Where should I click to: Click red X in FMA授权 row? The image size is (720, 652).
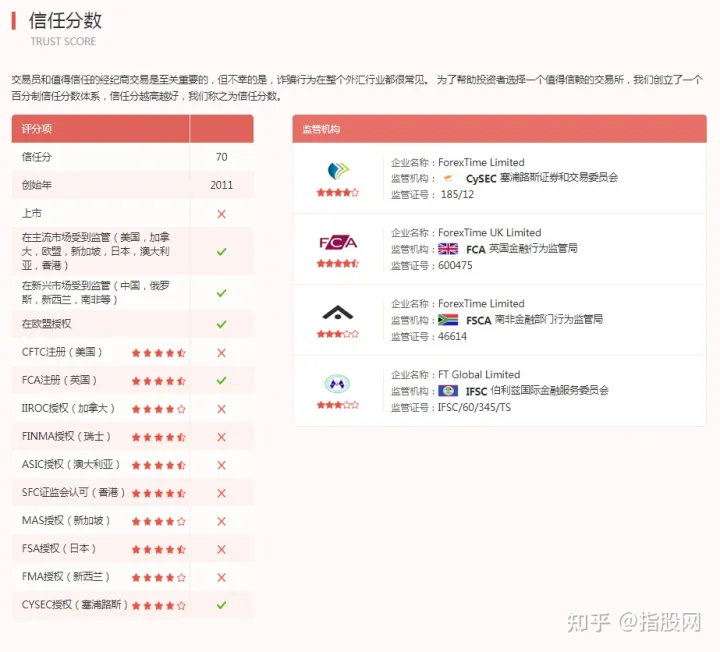click(x=221, y=578)
